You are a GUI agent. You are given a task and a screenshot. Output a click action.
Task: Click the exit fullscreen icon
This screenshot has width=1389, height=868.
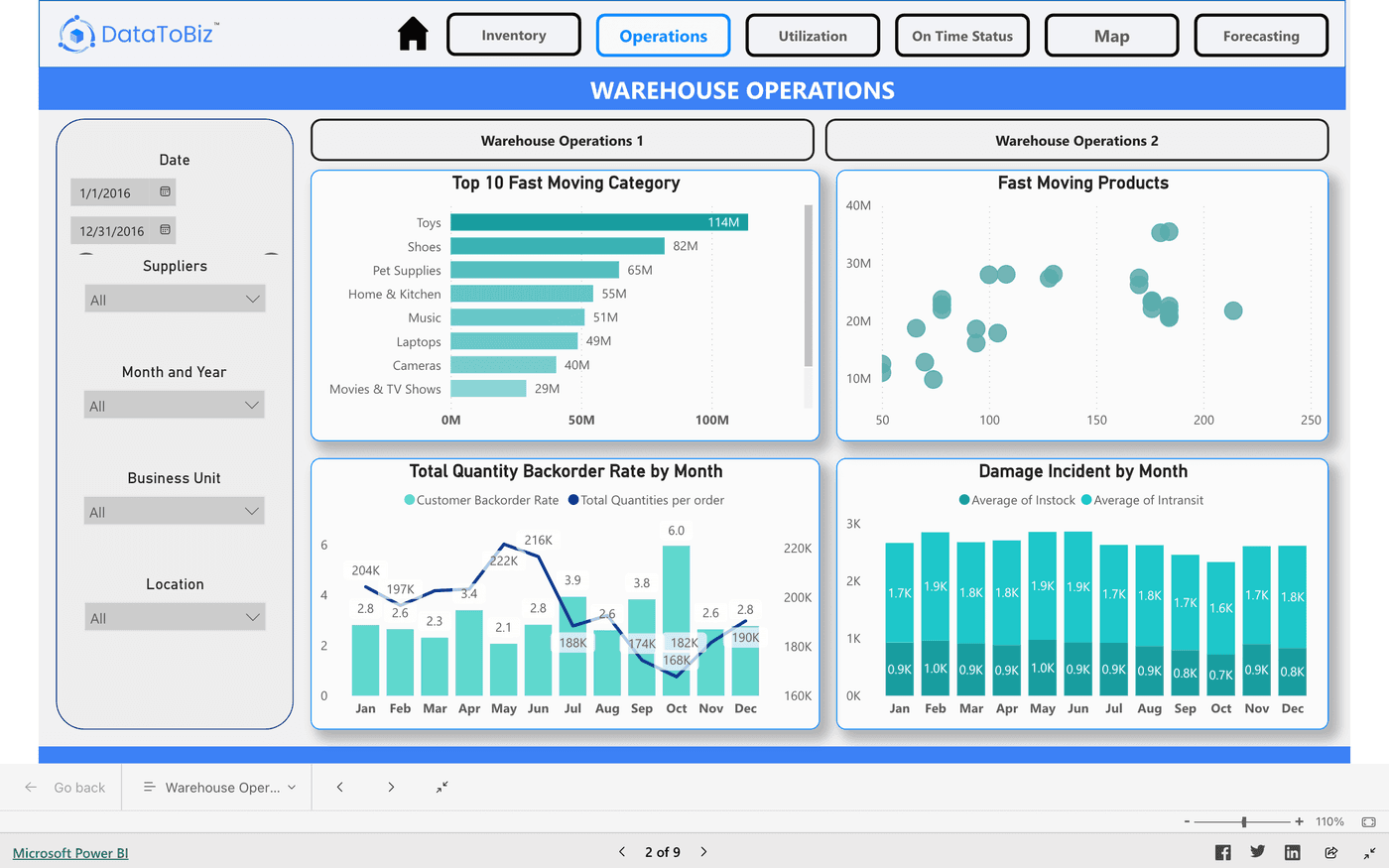pyautogui.click(x=1367, y=852)
